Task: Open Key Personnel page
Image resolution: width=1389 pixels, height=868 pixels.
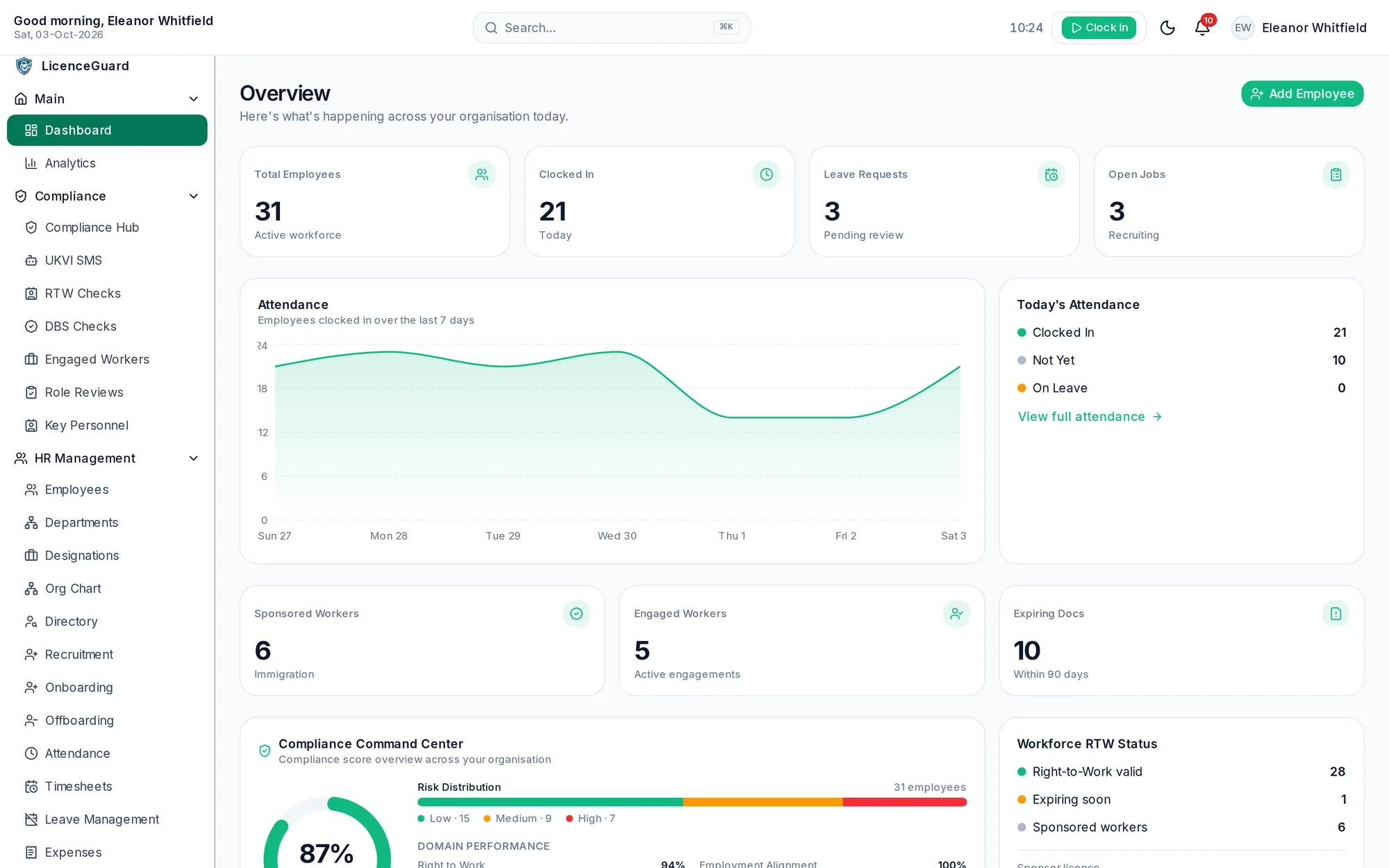Action: click(x=107, y=426)
